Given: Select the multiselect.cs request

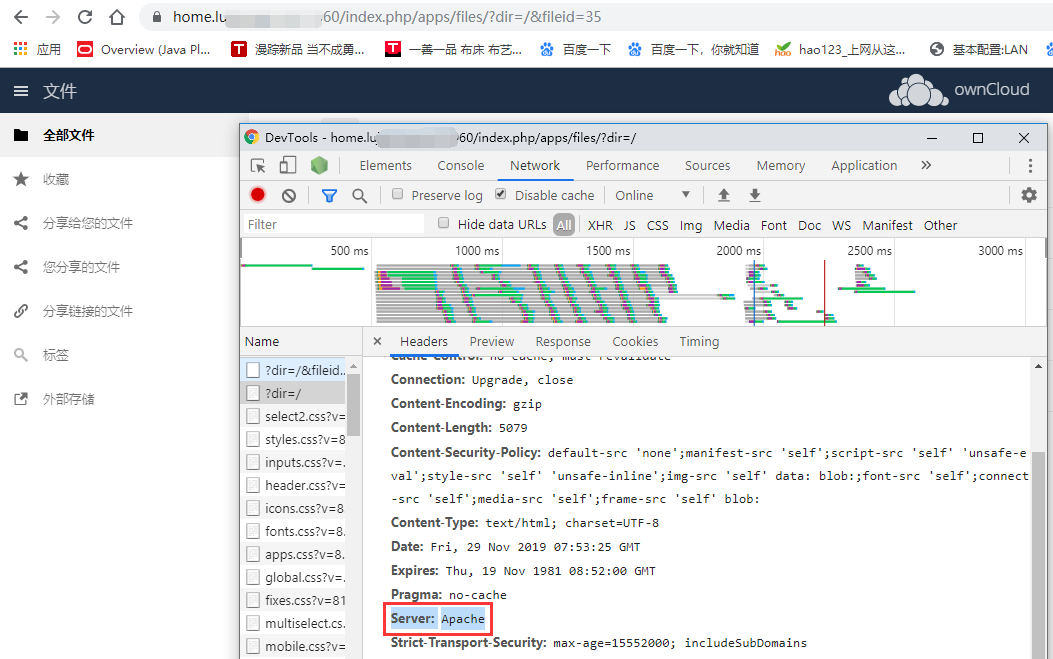Looking at the screenshot, I should [x=294, y=623].
